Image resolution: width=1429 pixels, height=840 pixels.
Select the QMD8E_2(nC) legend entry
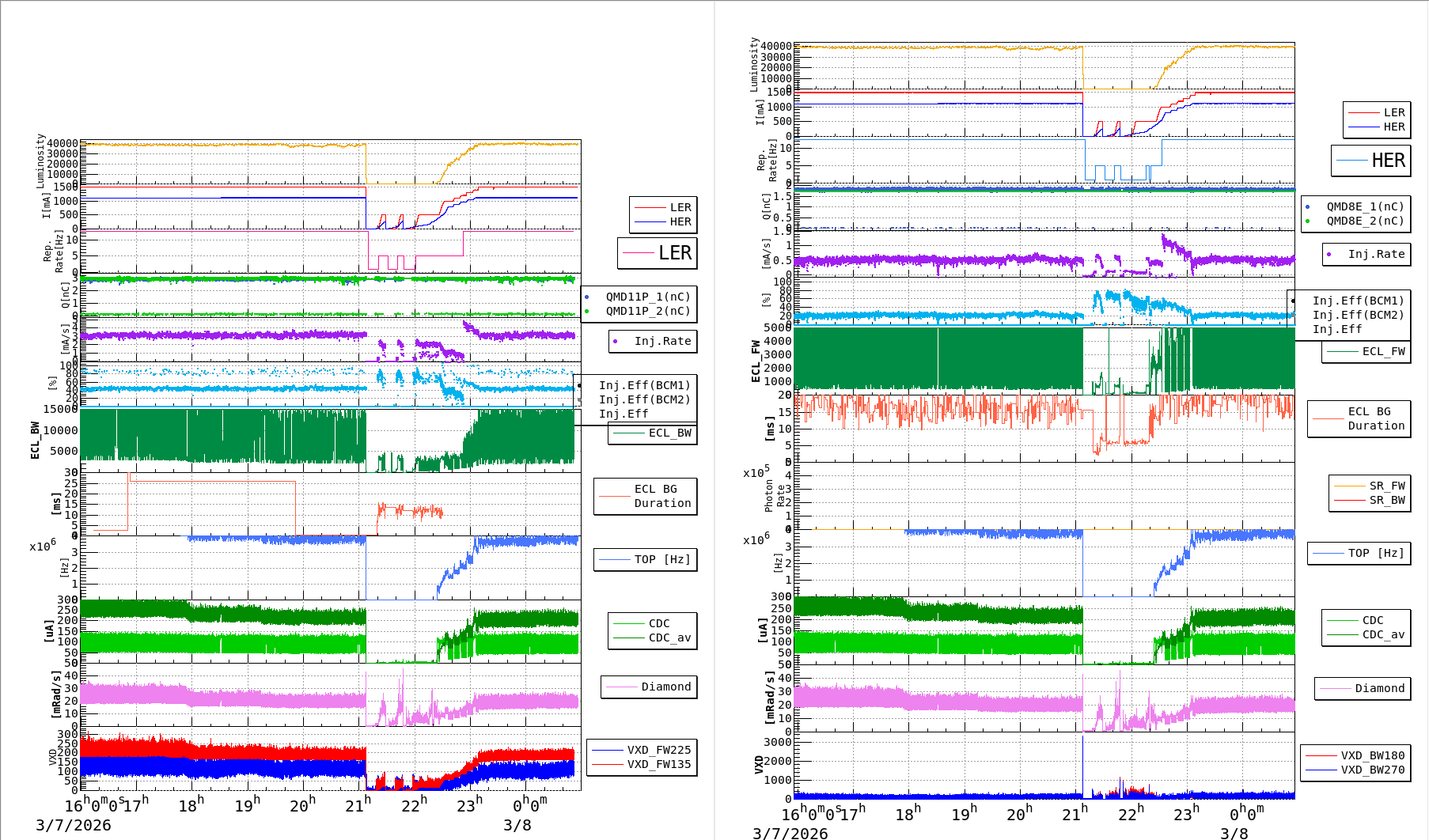pyautogui.click(x=1365, y=221)
